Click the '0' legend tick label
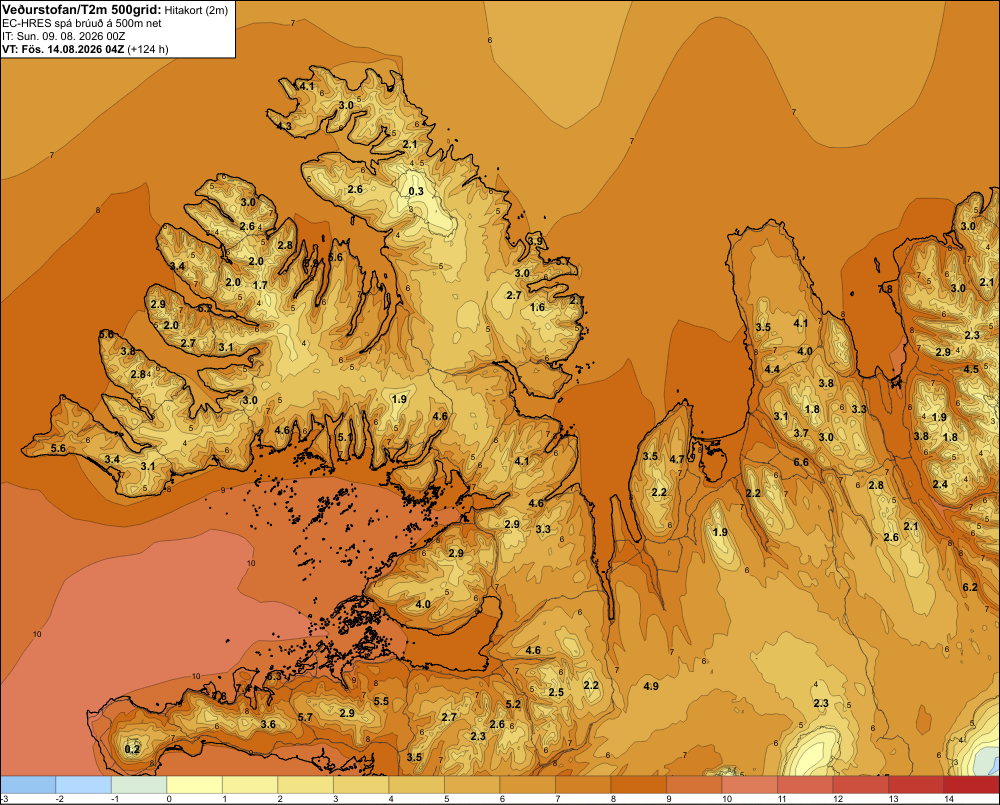The image size is (1000, 805). [x=169, y=799]
